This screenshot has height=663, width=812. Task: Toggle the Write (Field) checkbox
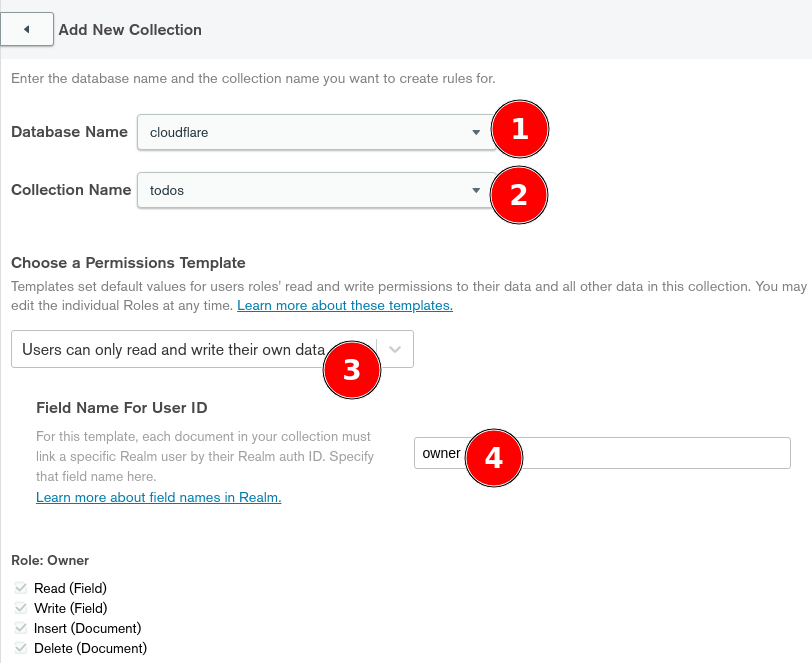coord(21,608)
